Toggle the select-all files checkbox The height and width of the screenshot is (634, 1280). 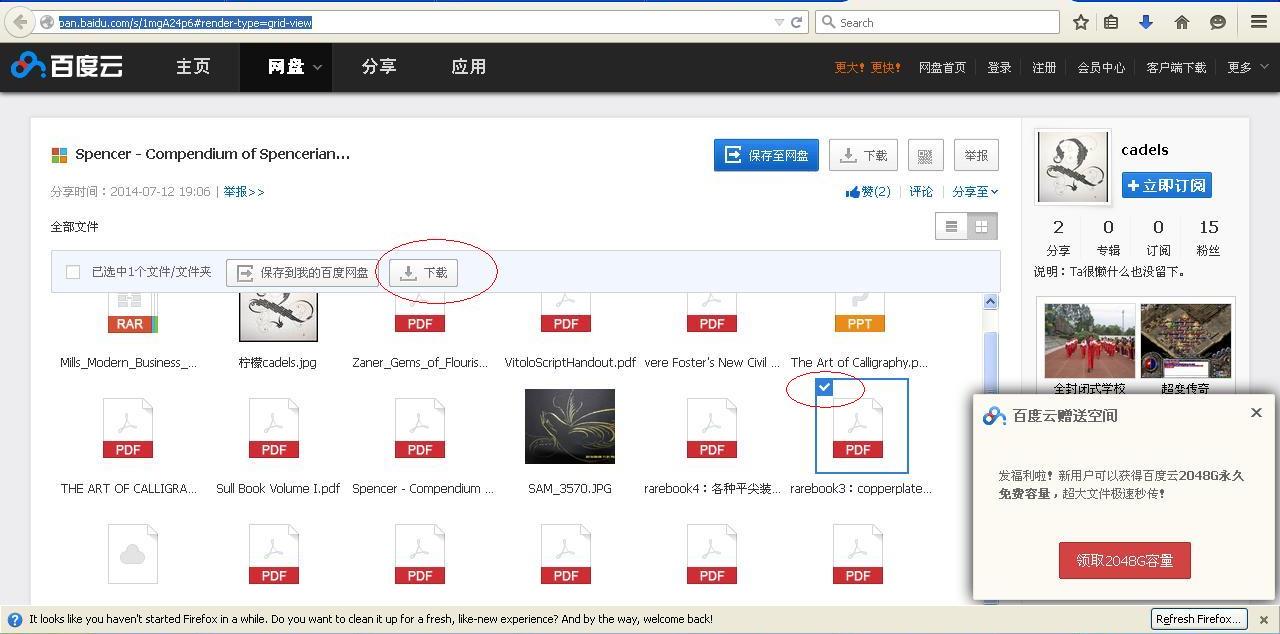pos(73,272)
